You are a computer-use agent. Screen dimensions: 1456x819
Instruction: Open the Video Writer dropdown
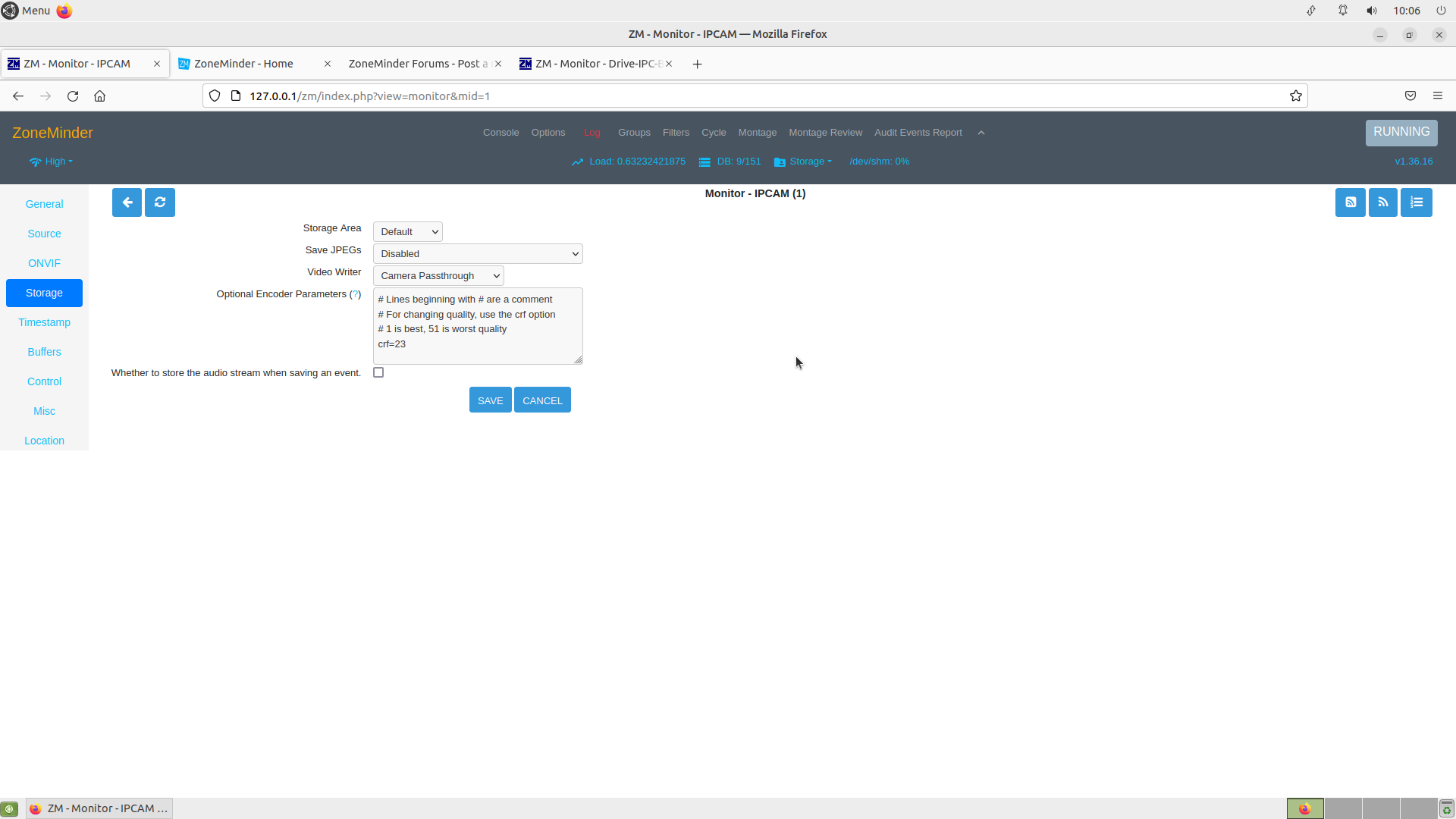[x=438, y=275]
